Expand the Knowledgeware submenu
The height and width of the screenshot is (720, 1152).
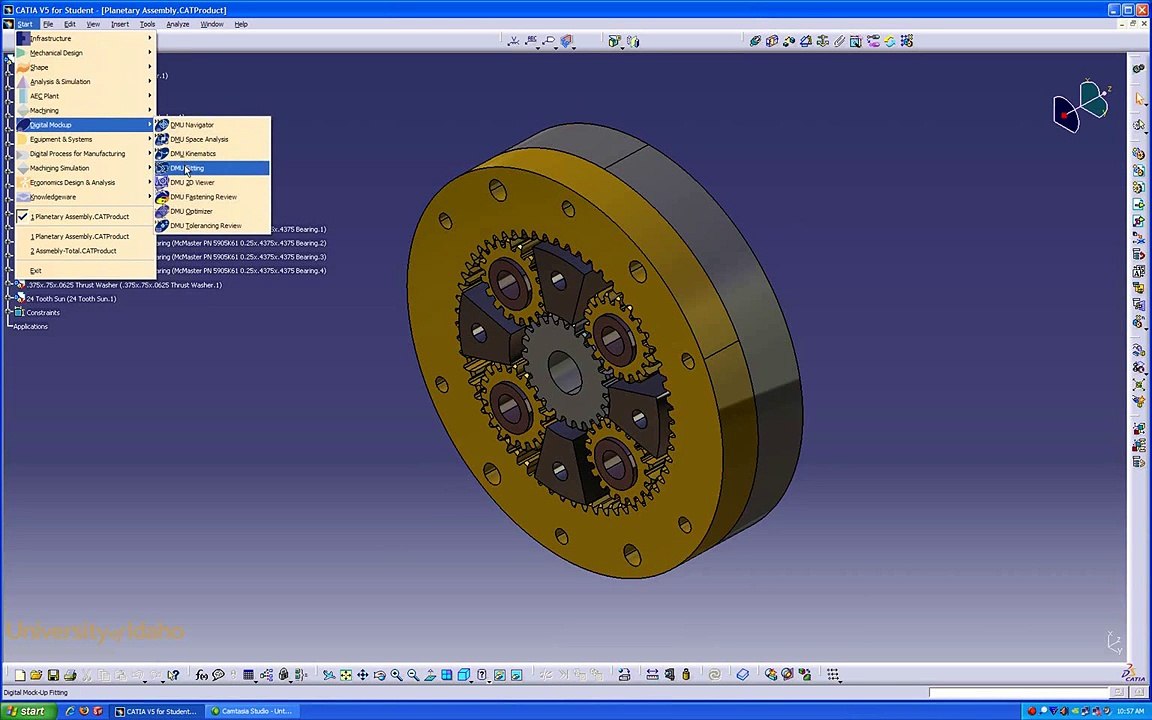(85, 197)
